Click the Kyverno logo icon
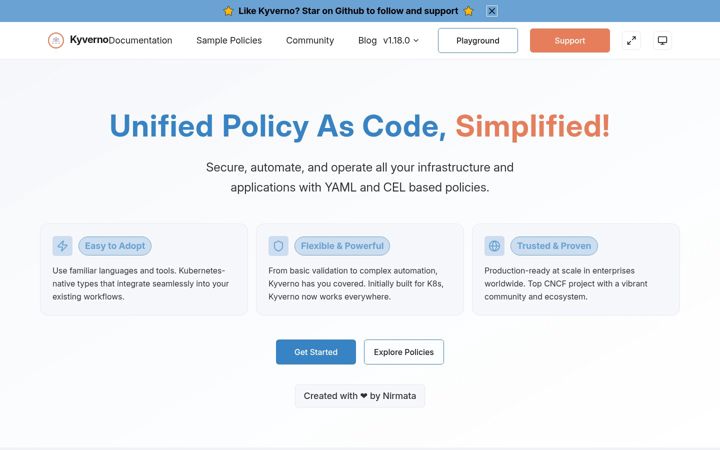 point(56,40)
